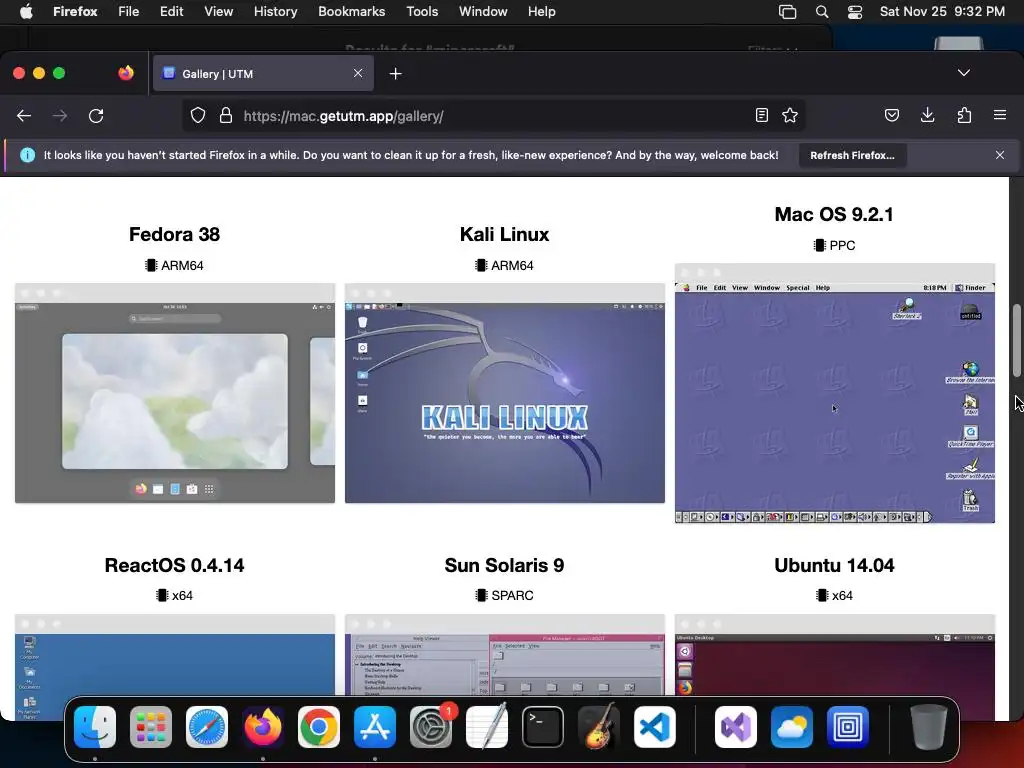
Task: Open Firefox downloads panel
Action: tap(927, 116)
